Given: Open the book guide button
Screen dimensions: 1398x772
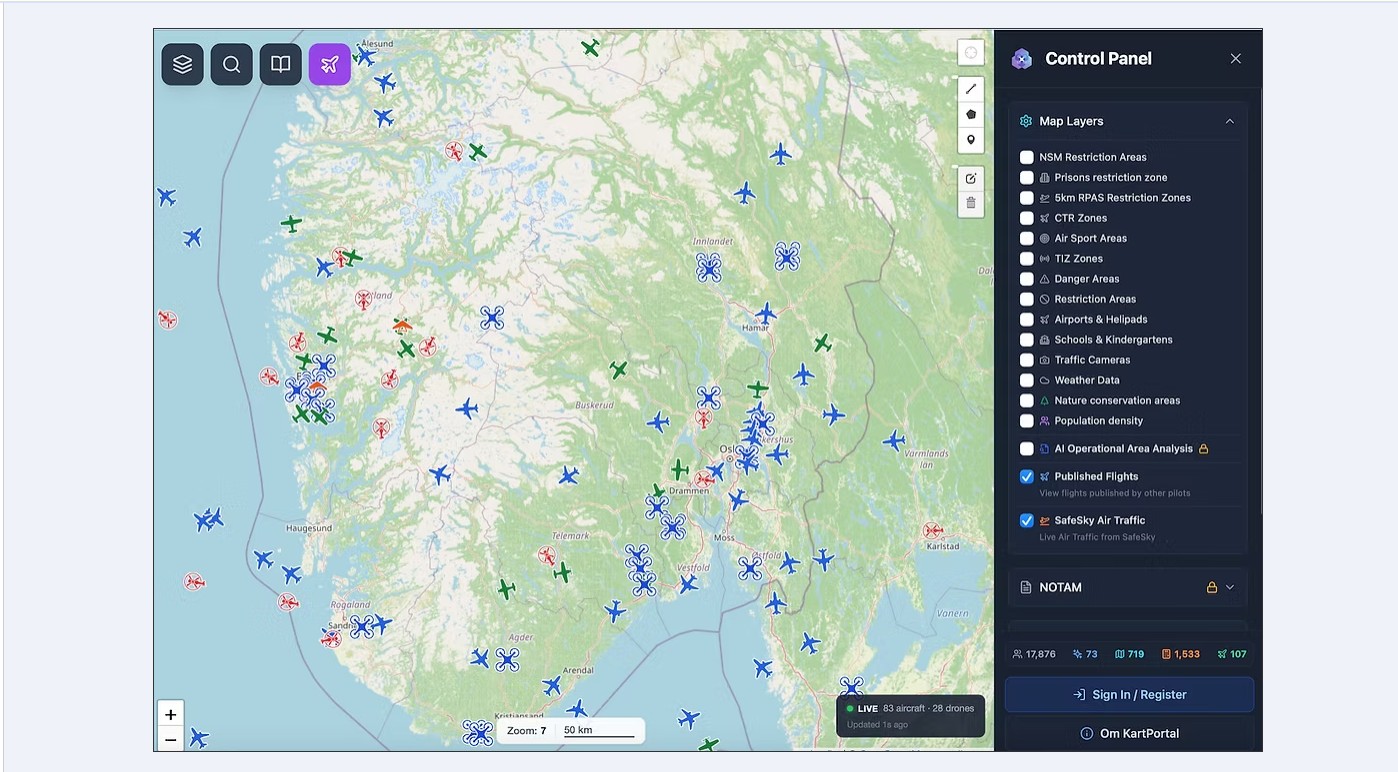Looking at the screenshot, I should coord(281,64).
